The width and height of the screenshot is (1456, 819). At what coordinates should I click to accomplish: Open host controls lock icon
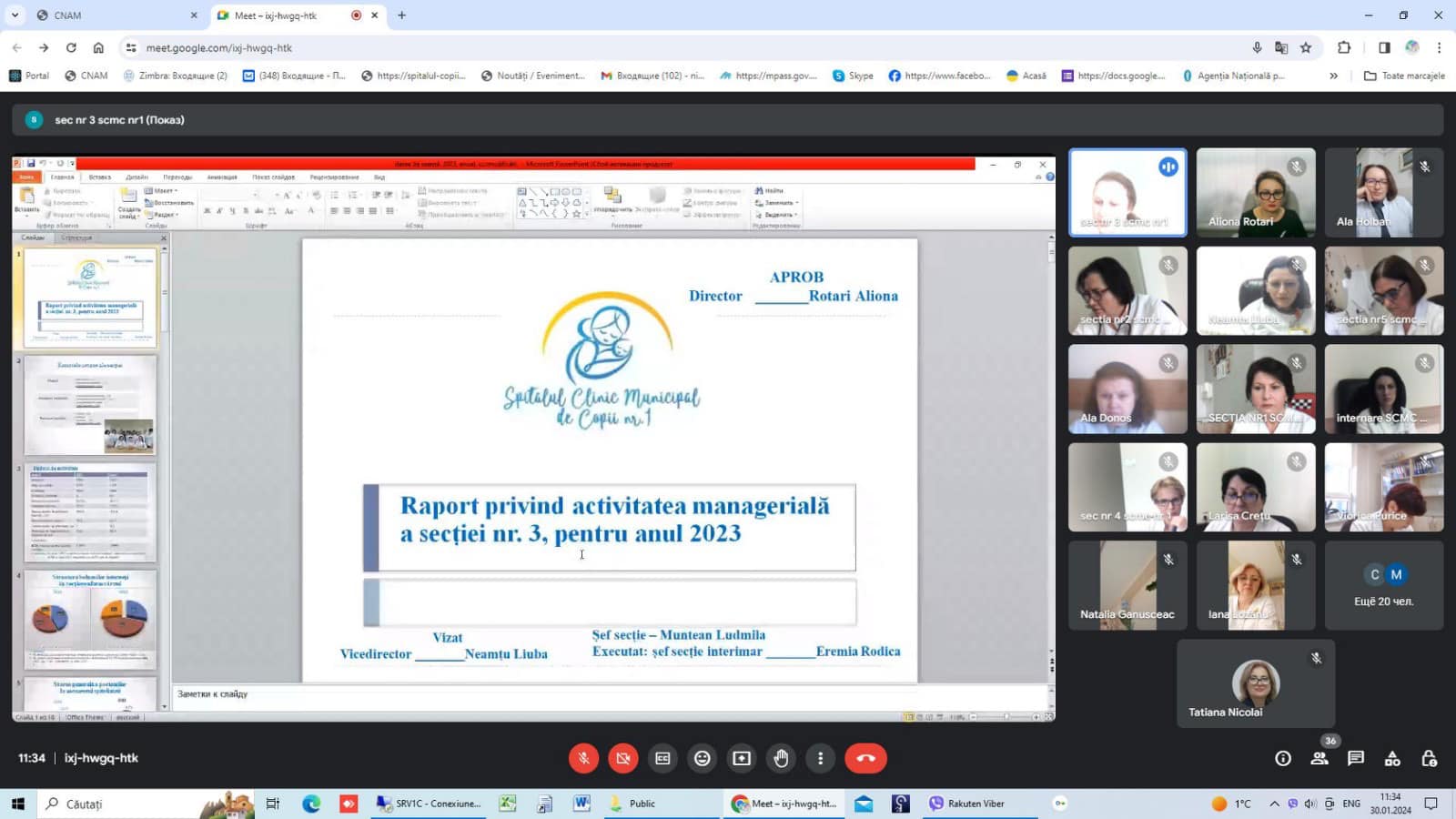(x=1429, y=758)
